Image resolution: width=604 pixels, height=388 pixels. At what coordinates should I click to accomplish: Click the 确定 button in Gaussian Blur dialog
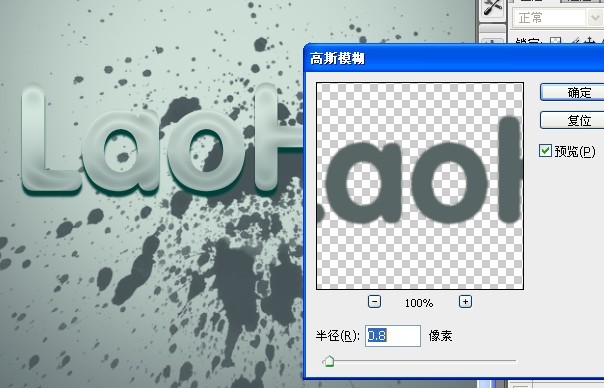tap(572, 92)
